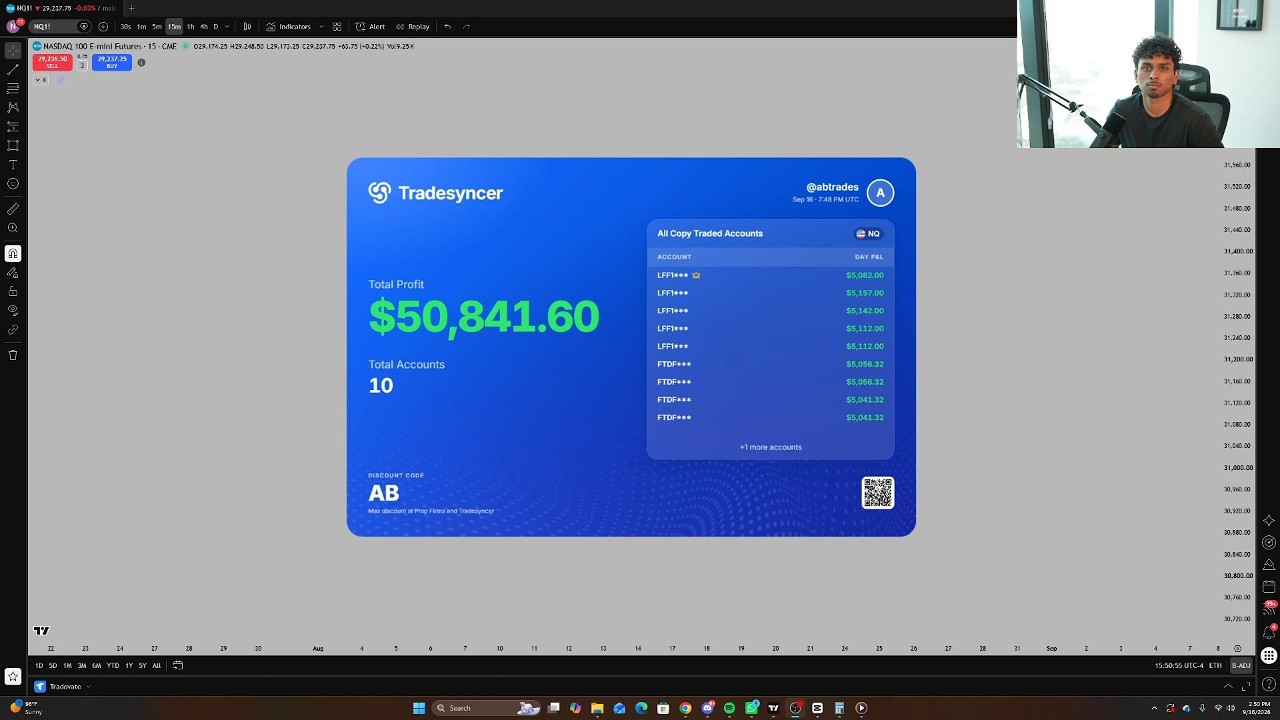
Task: Open the user profile avatar menu
Action: point(13,26)
